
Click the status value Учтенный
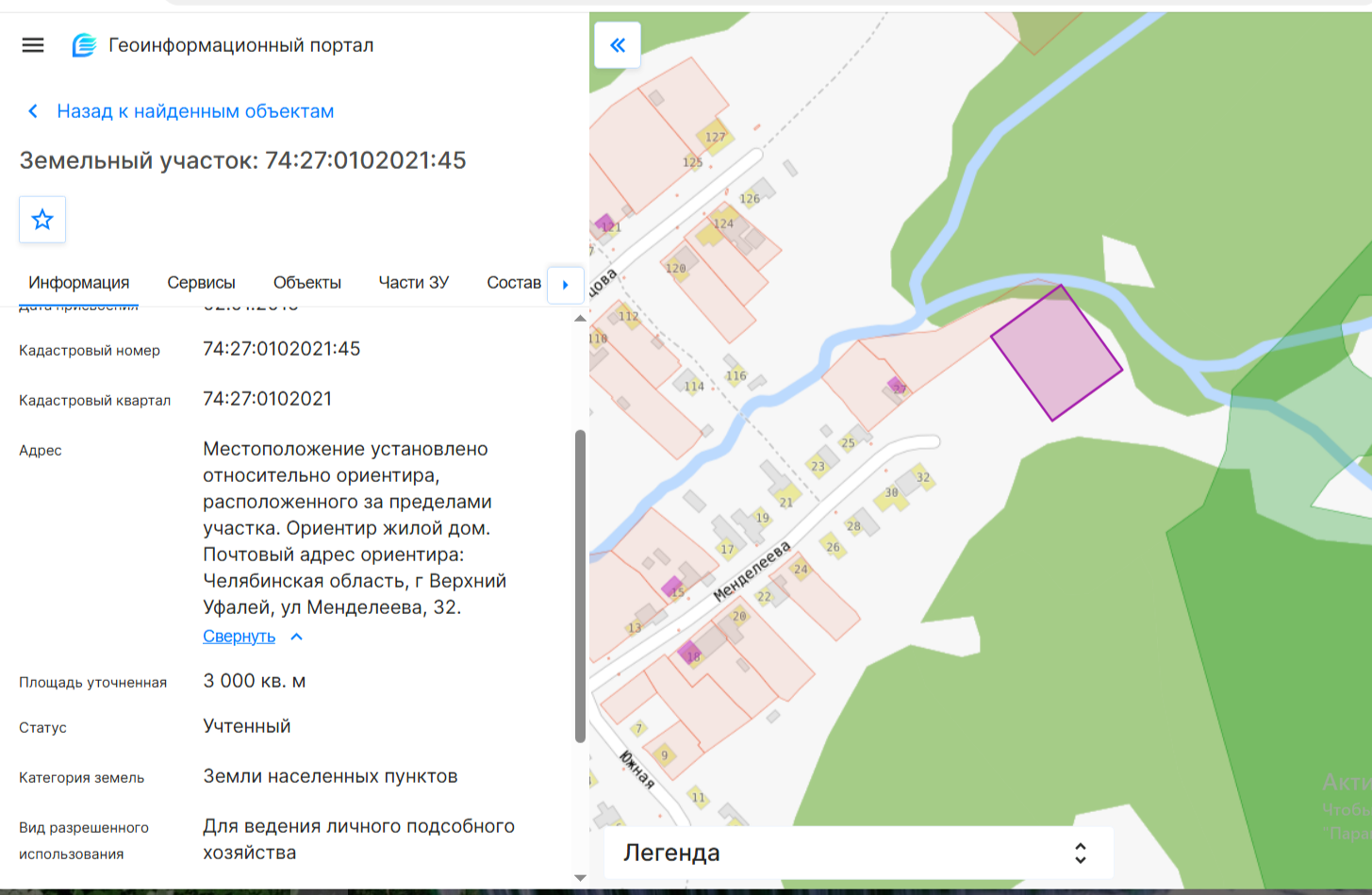point(247,726)
